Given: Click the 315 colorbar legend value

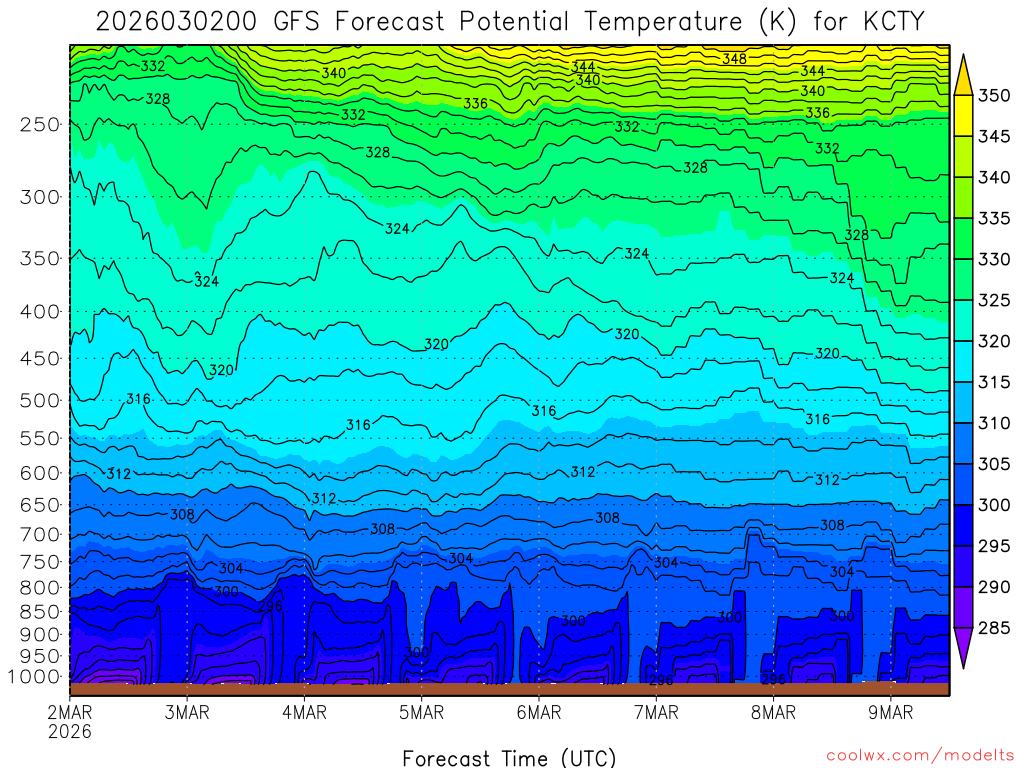Looking at the screenshot, I should click(994, 383).
